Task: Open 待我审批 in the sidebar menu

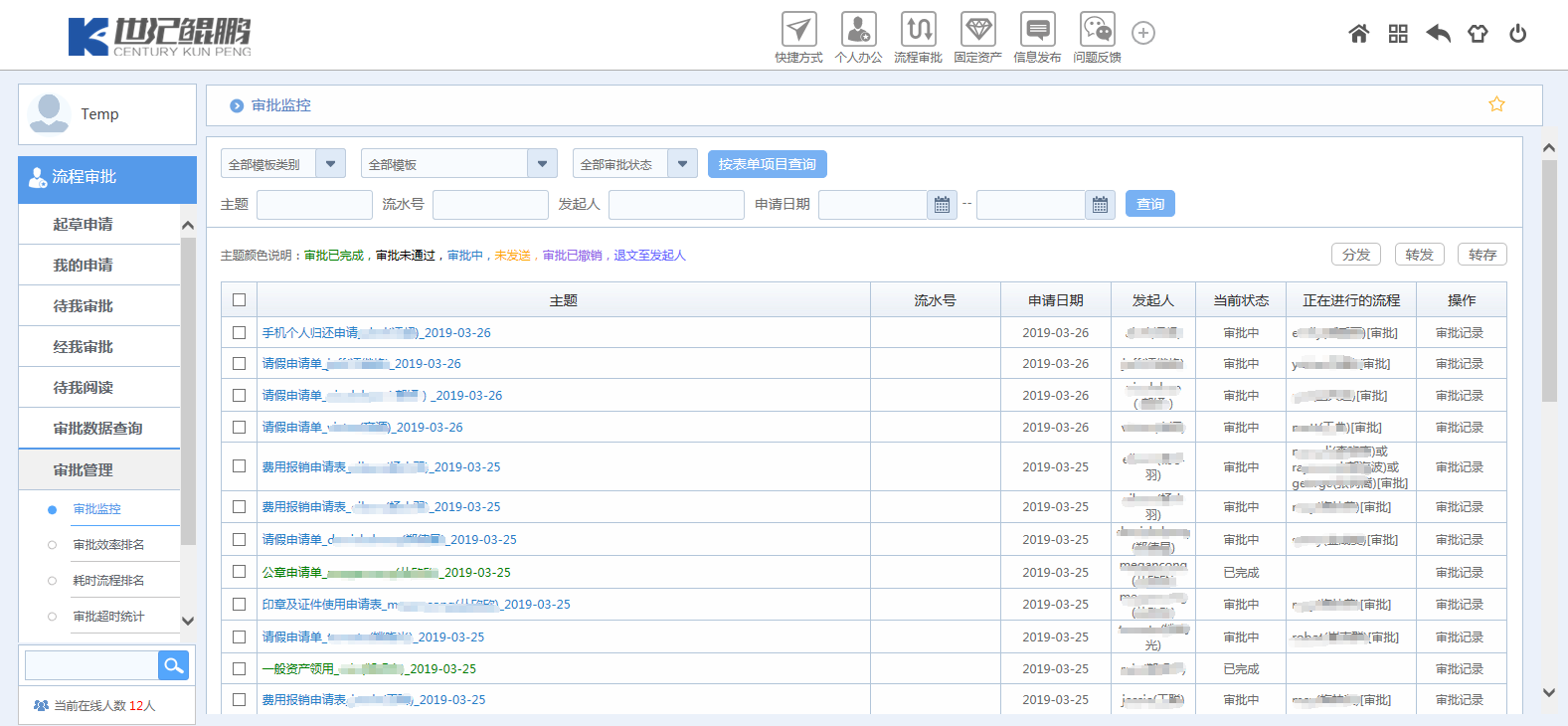Action: [84, 306]
